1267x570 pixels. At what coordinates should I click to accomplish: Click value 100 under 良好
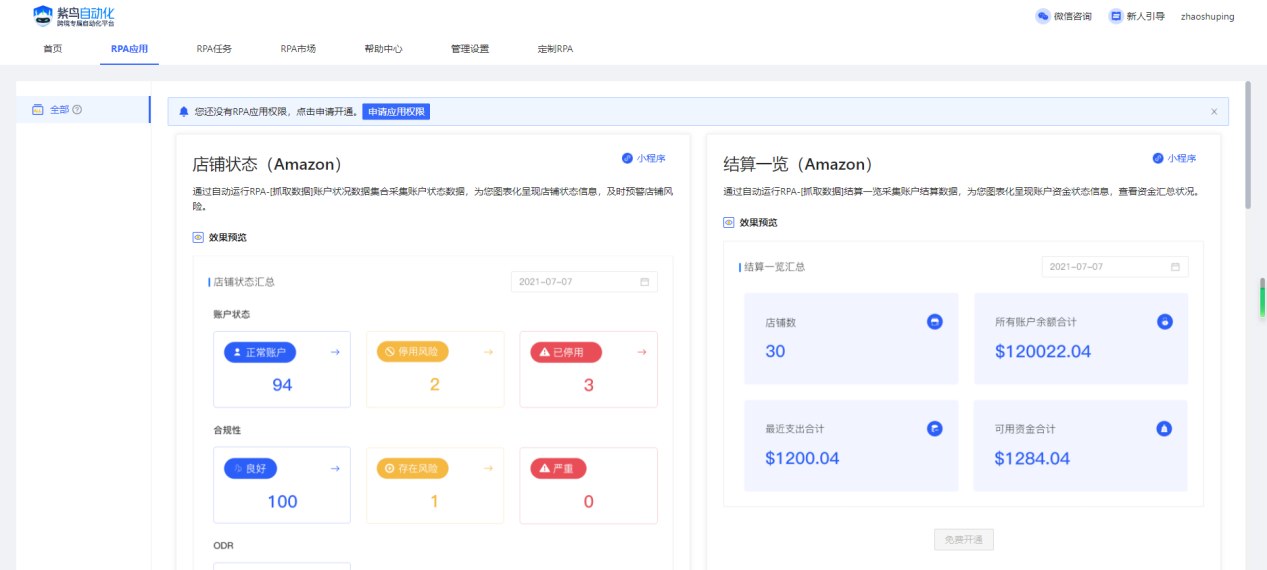click(282, 501)
